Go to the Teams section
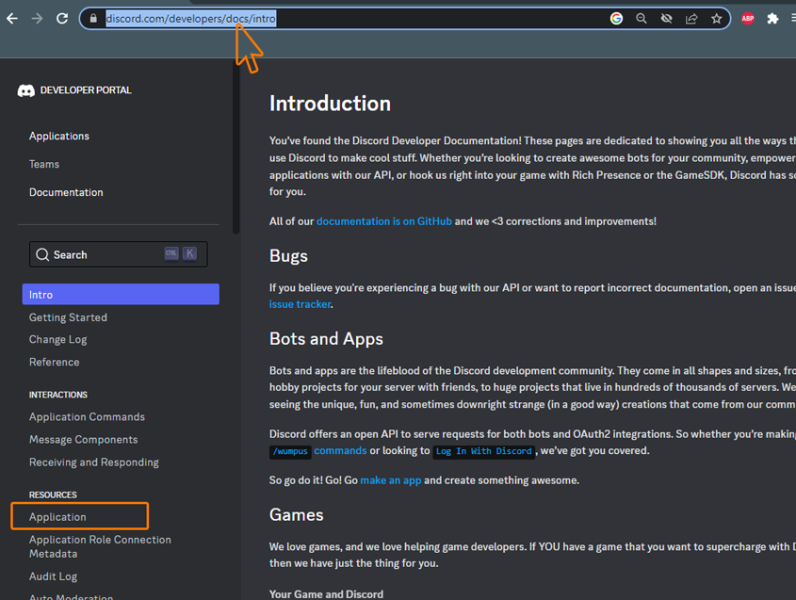Screen dimensions: 796x600 click(x=44, y=164)
